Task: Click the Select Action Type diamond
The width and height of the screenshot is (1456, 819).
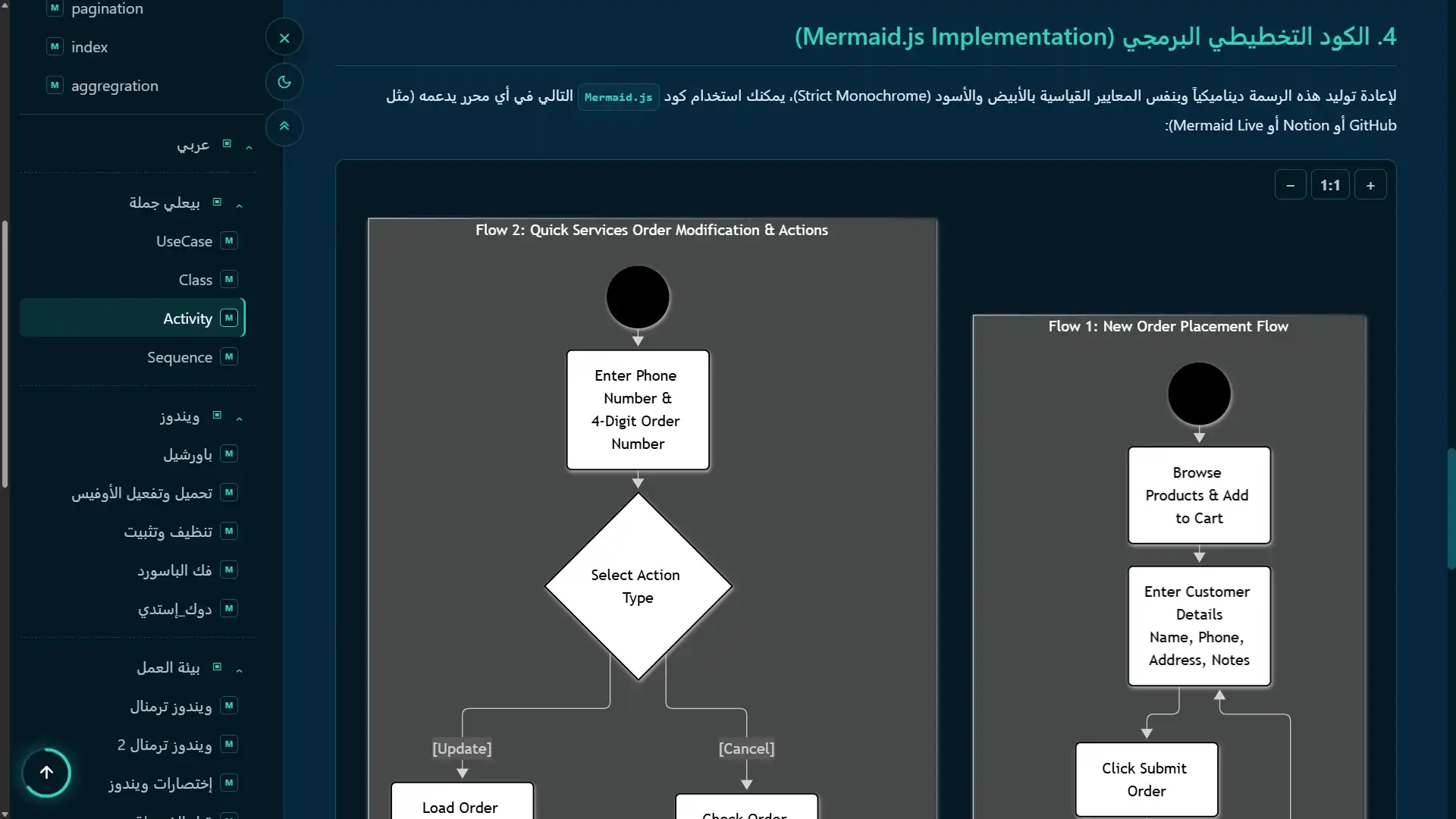Action: 638,586
